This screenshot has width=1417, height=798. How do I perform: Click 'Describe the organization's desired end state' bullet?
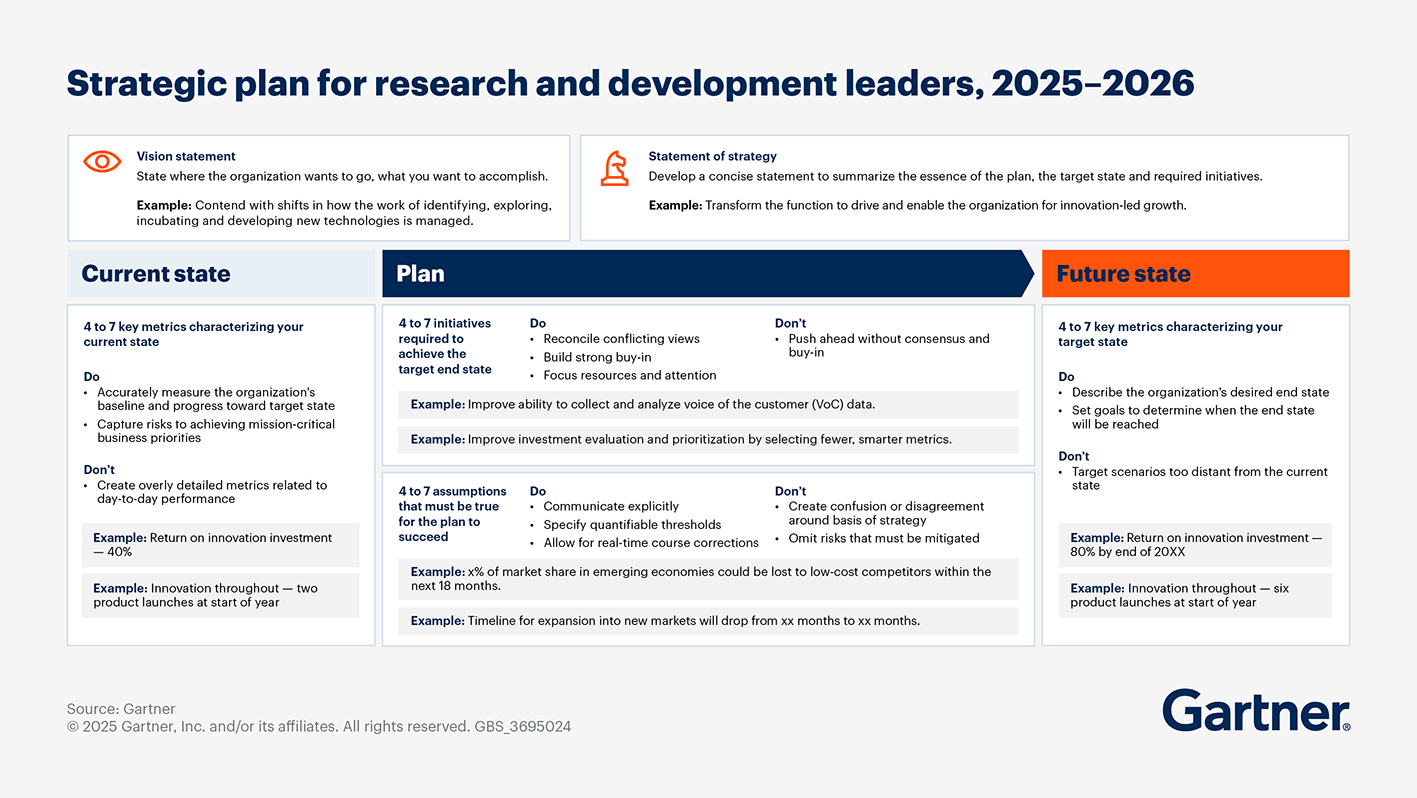pyautogui.click(x=1194, y=393)
